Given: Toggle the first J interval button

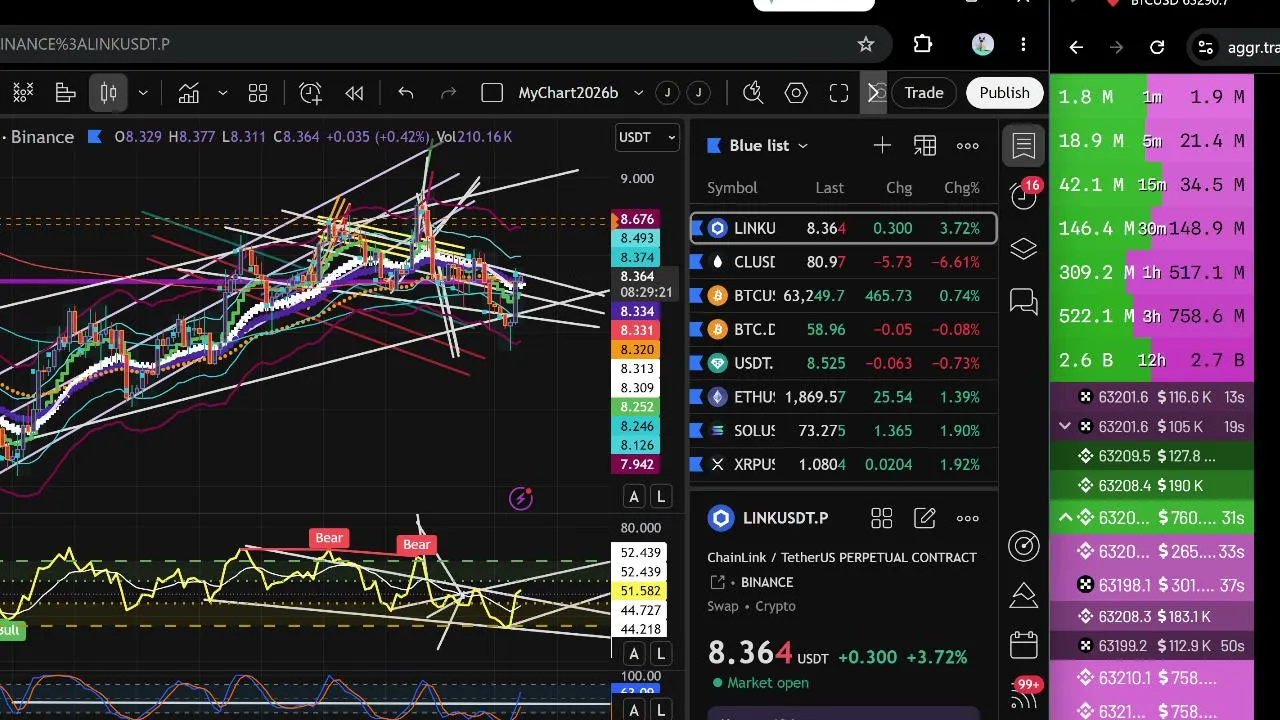Looking at the screenshot, I should pyautogui.click(x=667, y=93).
